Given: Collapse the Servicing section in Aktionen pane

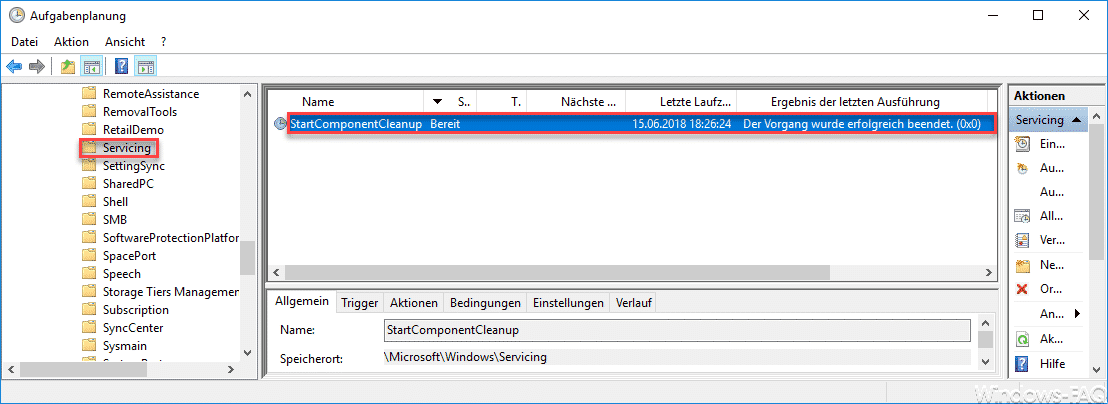Looking at the screenshot, I should (1075, 120).
